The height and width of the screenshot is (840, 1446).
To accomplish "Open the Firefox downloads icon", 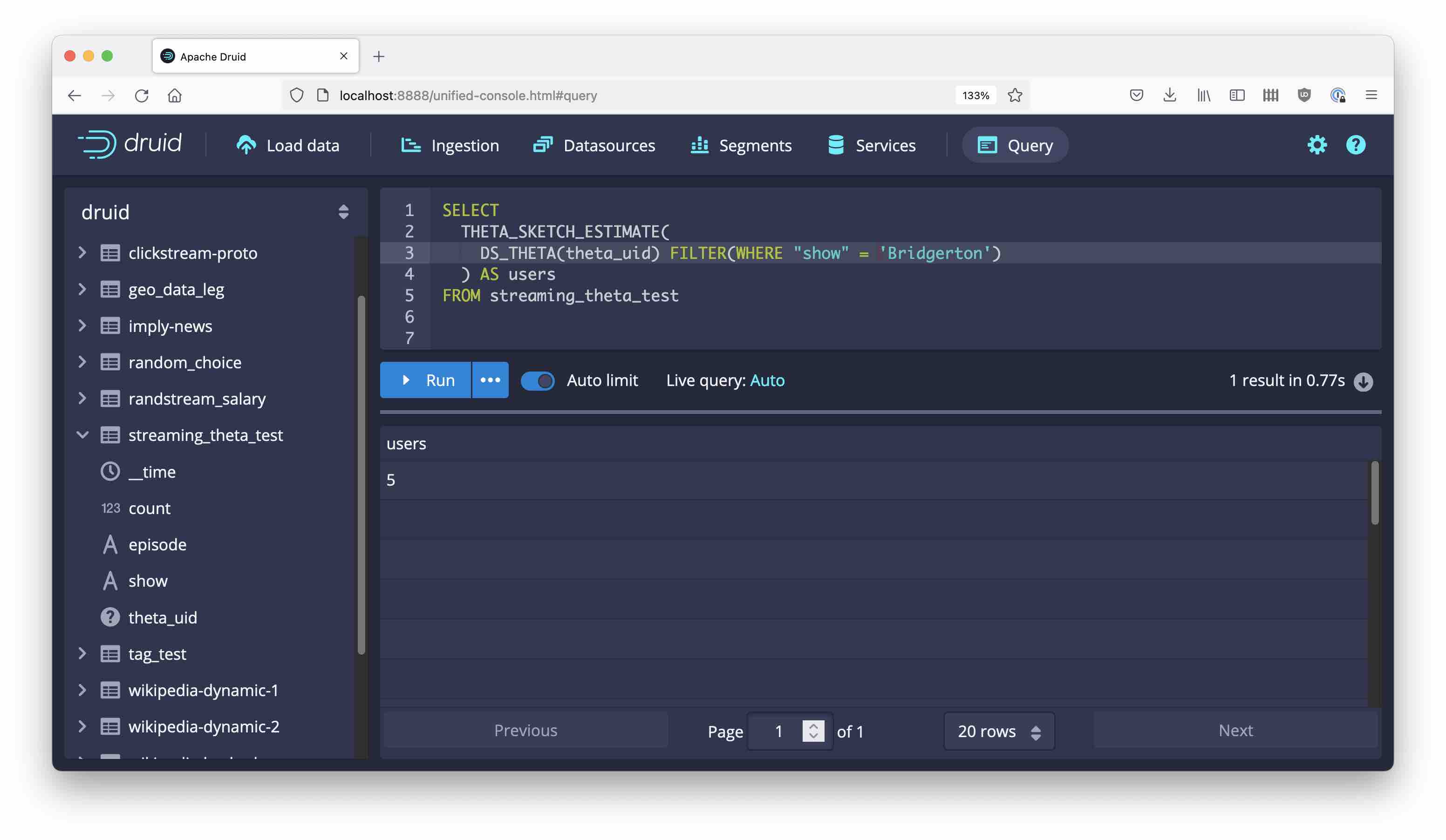I will (1169, 95).
